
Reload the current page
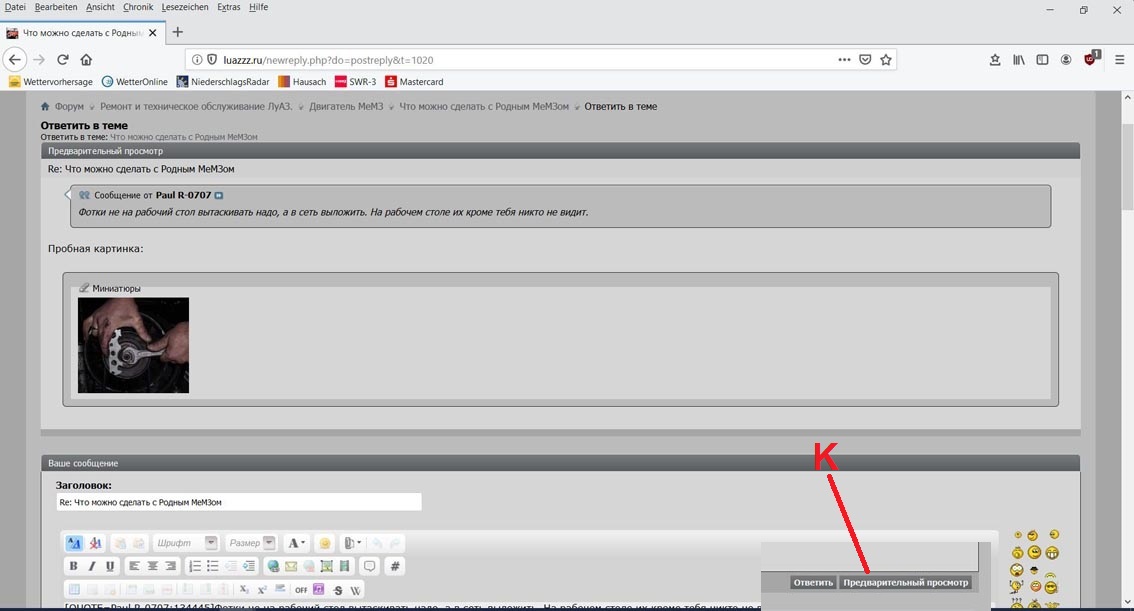pos(63,59)
